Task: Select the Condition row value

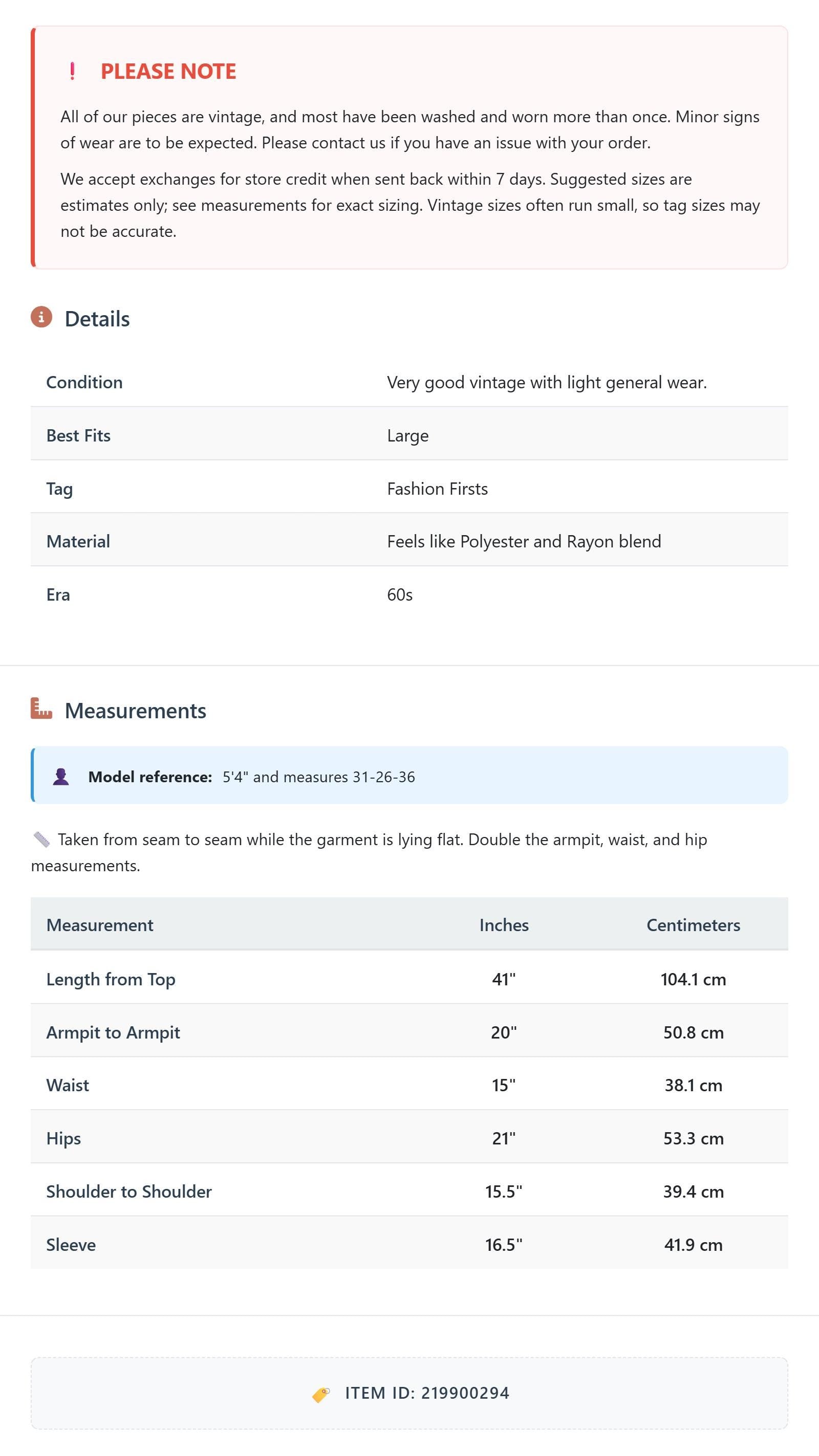Action: point(547,383)
